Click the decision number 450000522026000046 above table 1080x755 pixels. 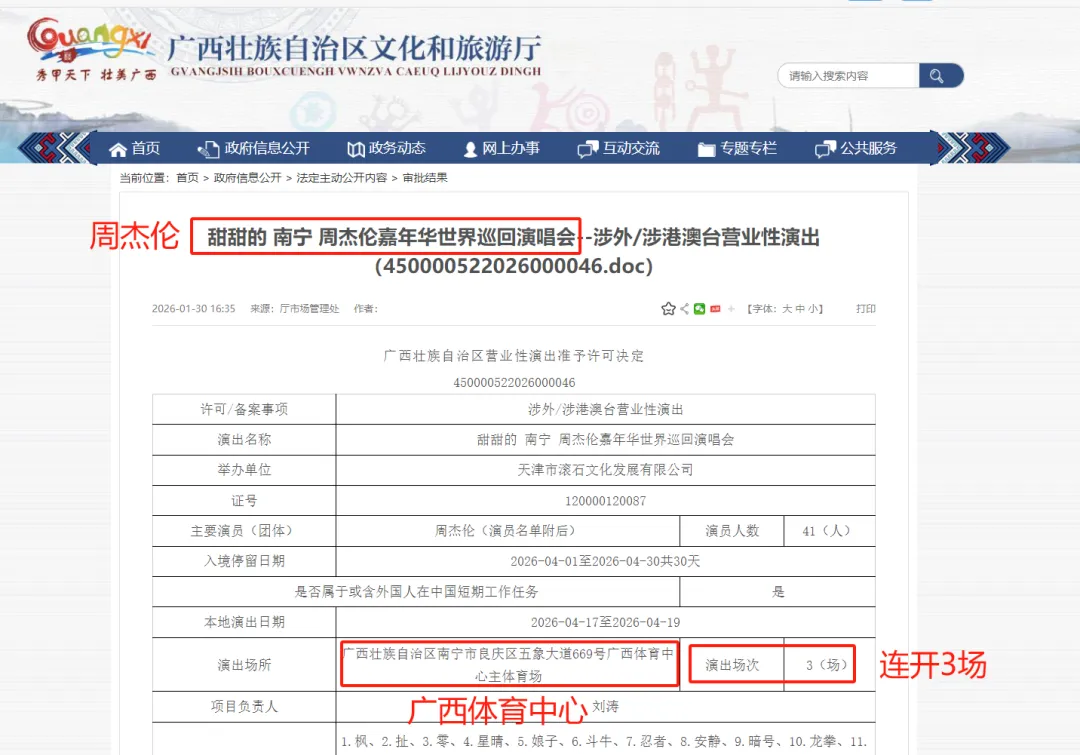pyautogui.click(x=514, y=382)
